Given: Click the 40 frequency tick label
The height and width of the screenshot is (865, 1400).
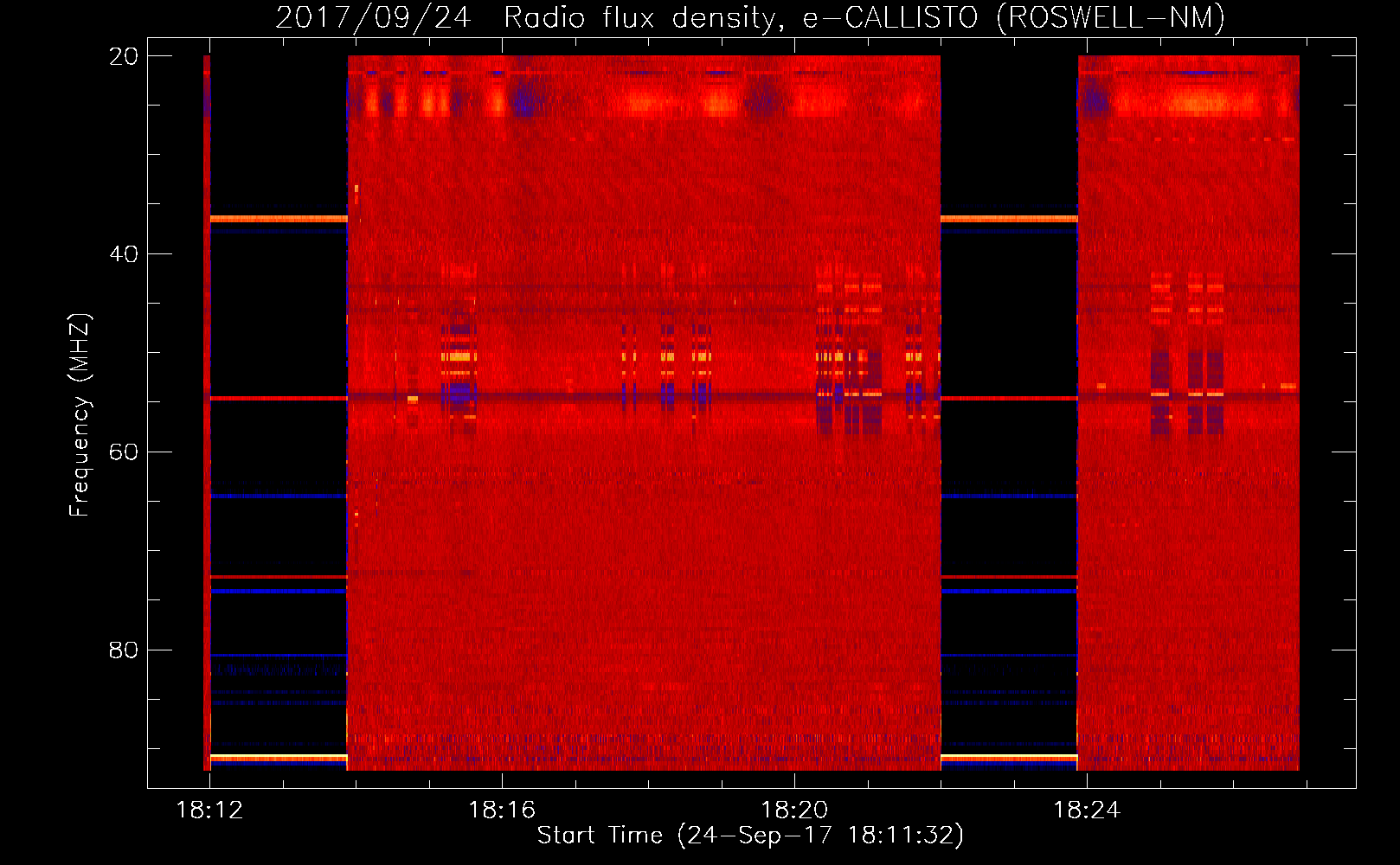Looking at the screenshot, I should click(x=123, y=254).
